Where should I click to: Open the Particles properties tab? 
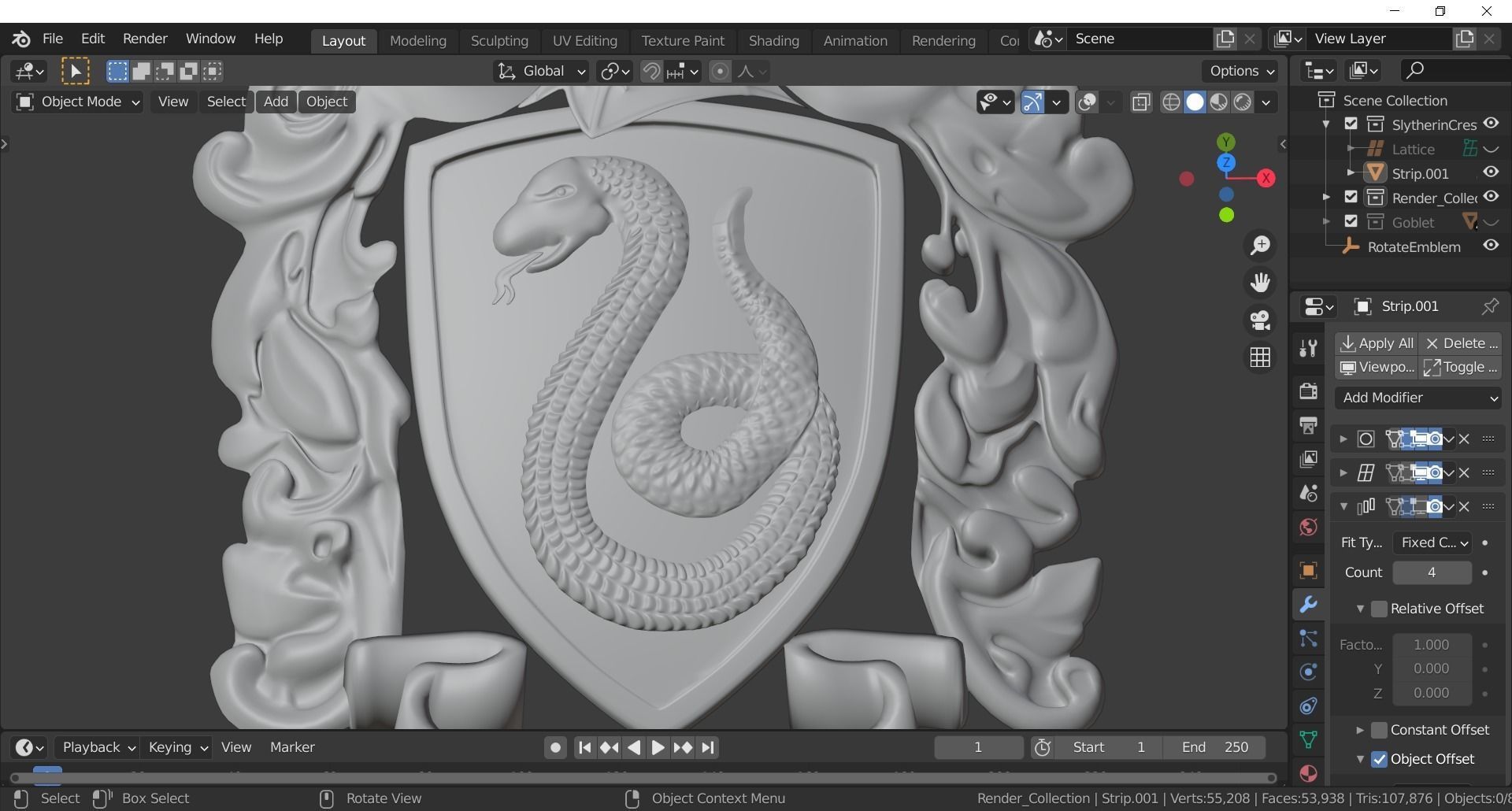coord(1308,639)
